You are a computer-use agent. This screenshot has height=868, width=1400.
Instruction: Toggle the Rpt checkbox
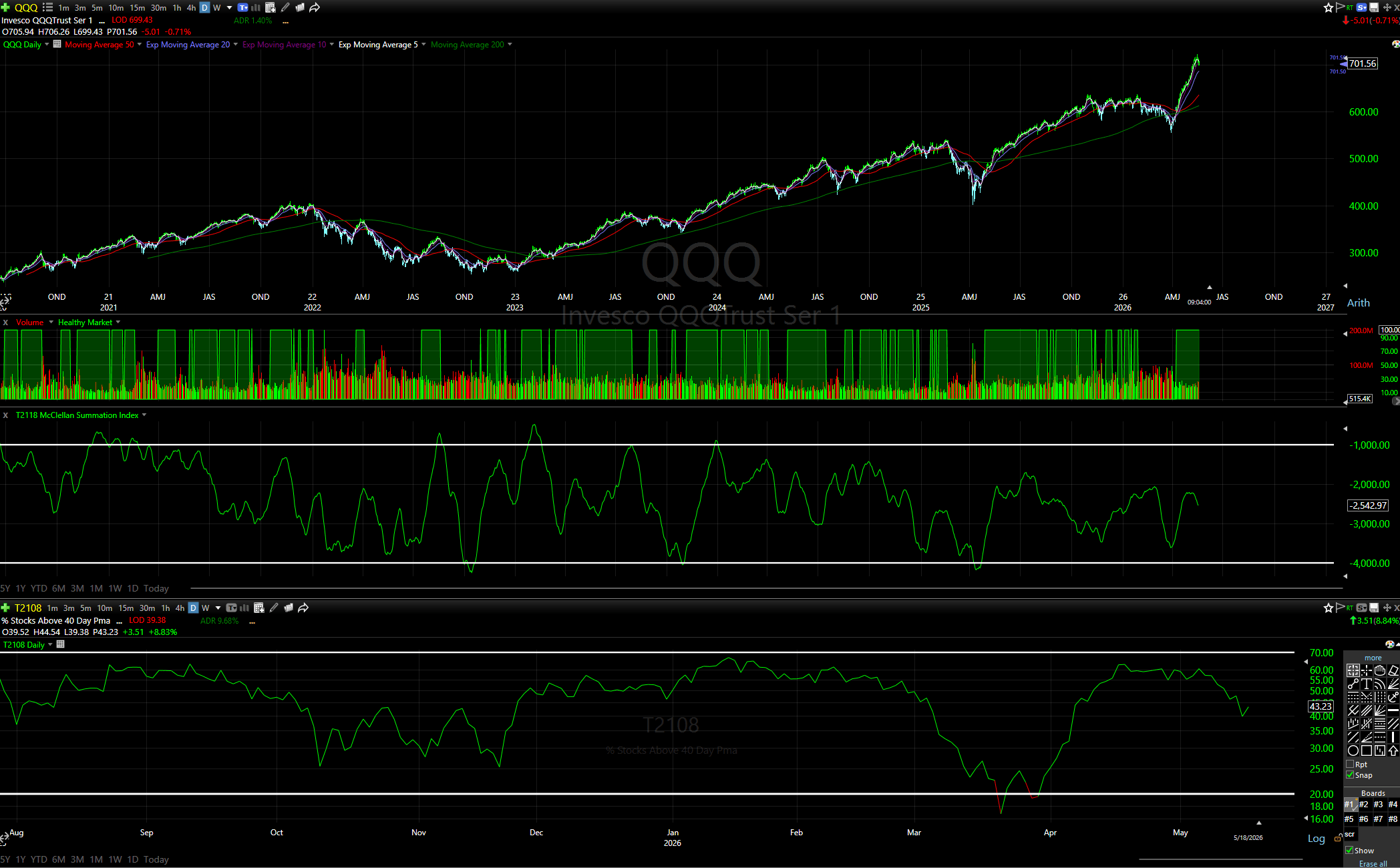click(1350, 765)
